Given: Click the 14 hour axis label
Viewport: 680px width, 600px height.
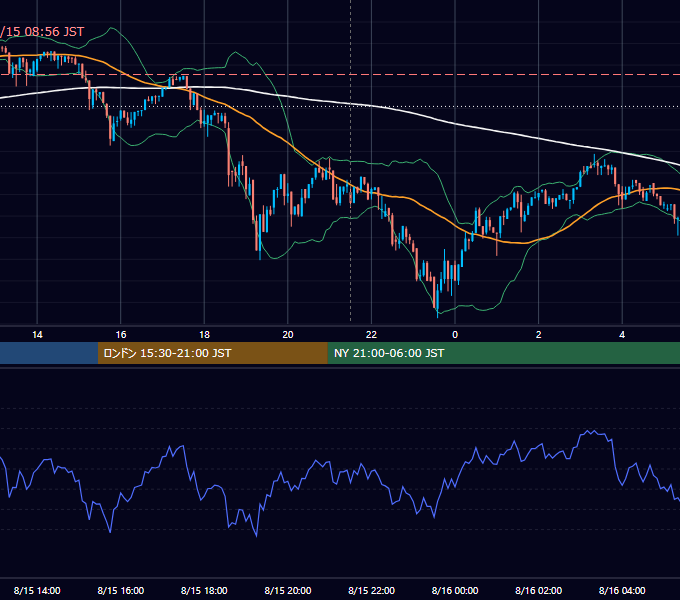Looking at the screenshot, I should point(37,335).
